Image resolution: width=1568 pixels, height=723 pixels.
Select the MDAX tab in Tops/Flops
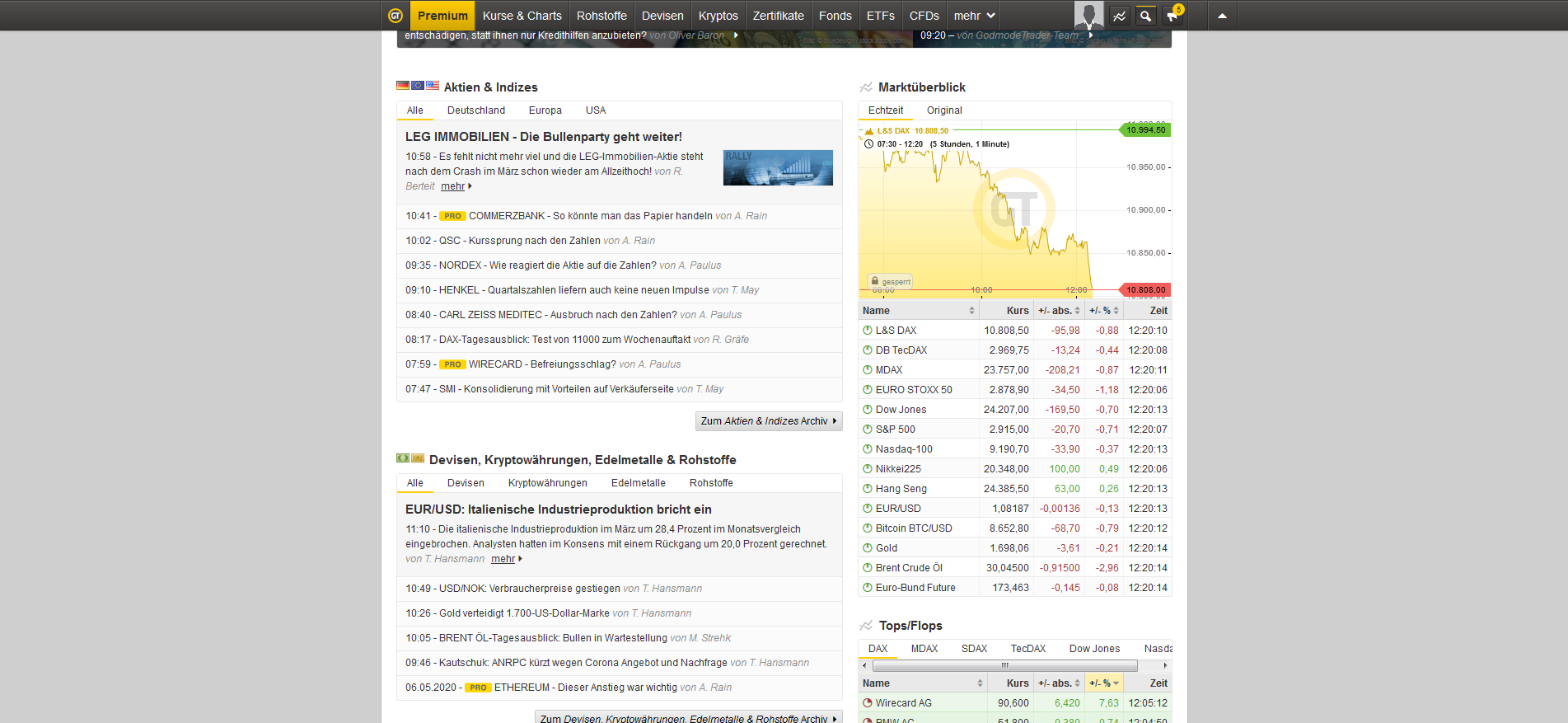pos(924,649)
